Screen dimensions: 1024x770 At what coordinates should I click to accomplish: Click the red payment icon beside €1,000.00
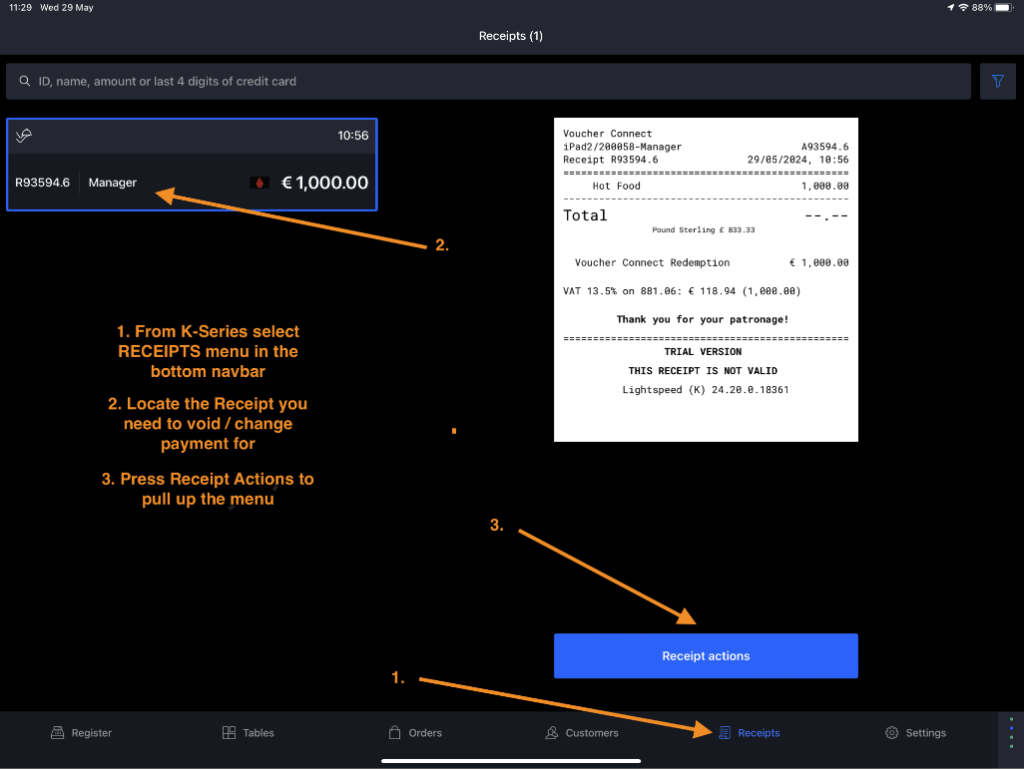click(x=259, y=183)
